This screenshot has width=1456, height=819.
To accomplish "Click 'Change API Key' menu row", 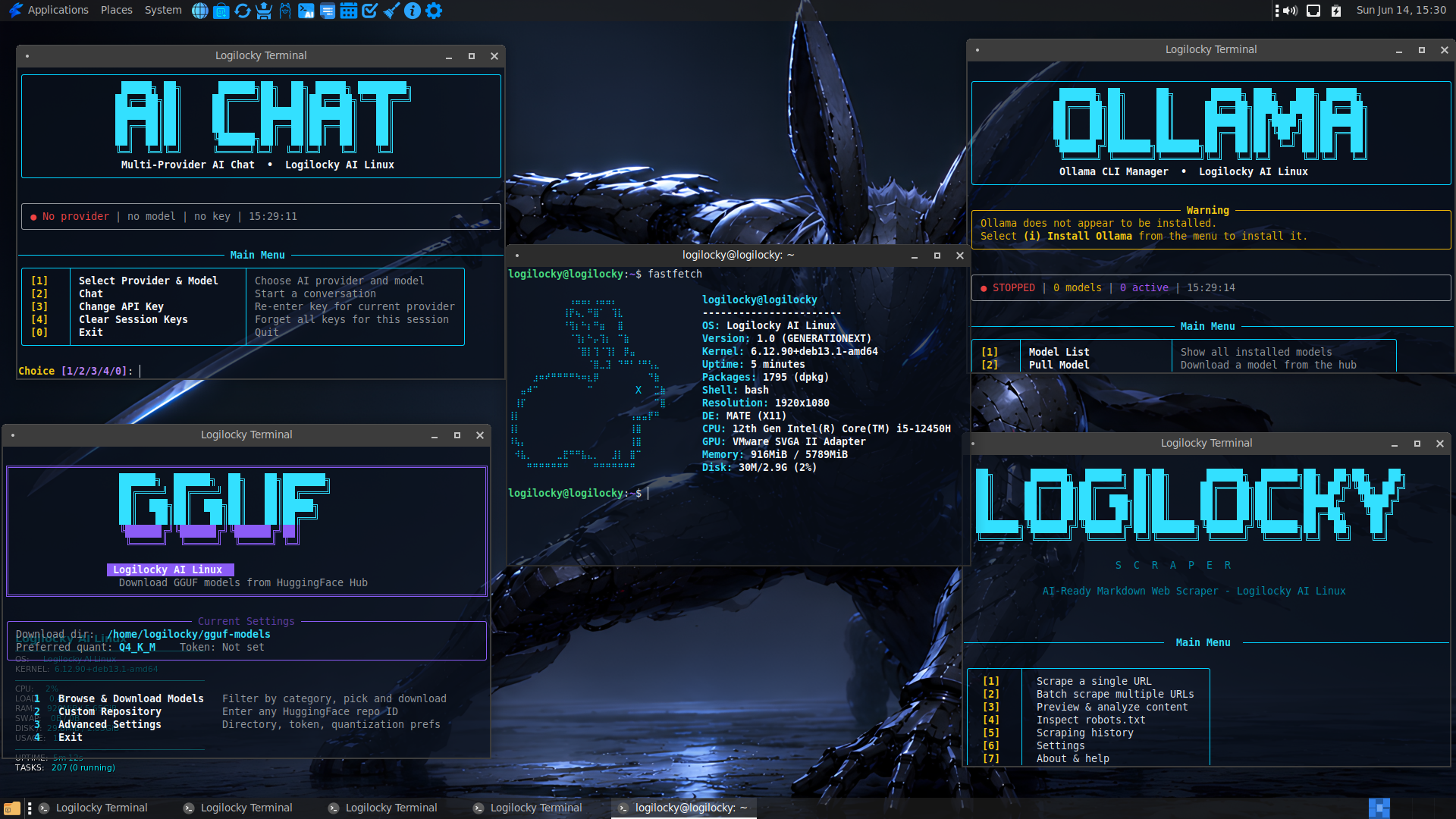I will [x=121, y=307].
